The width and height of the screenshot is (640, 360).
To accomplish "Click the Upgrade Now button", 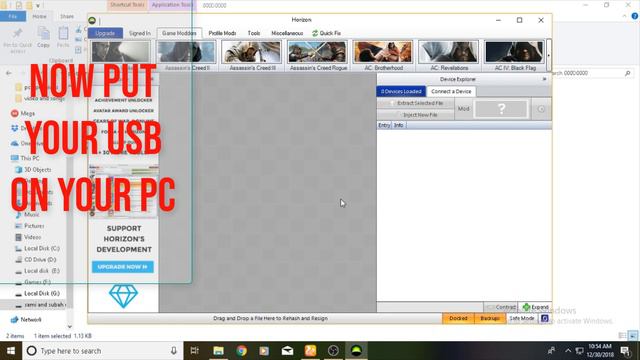I will 122,267.
